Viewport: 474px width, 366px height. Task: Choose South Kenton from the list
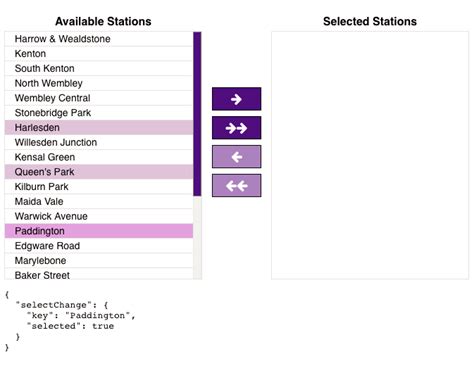99,68
